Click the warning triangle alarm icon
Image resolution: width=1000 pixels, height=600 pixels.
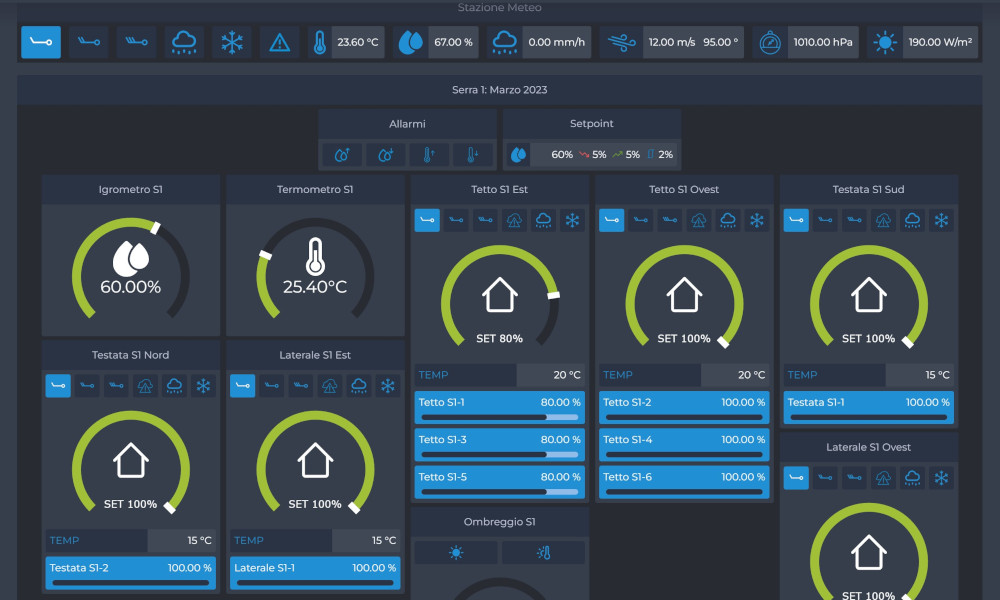(x=279, y=42)
